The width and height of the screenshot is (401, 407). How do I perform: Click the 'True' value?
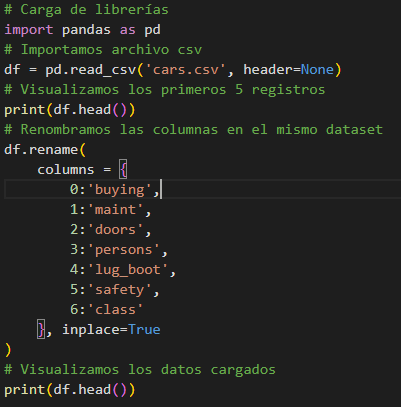[144, 330]
